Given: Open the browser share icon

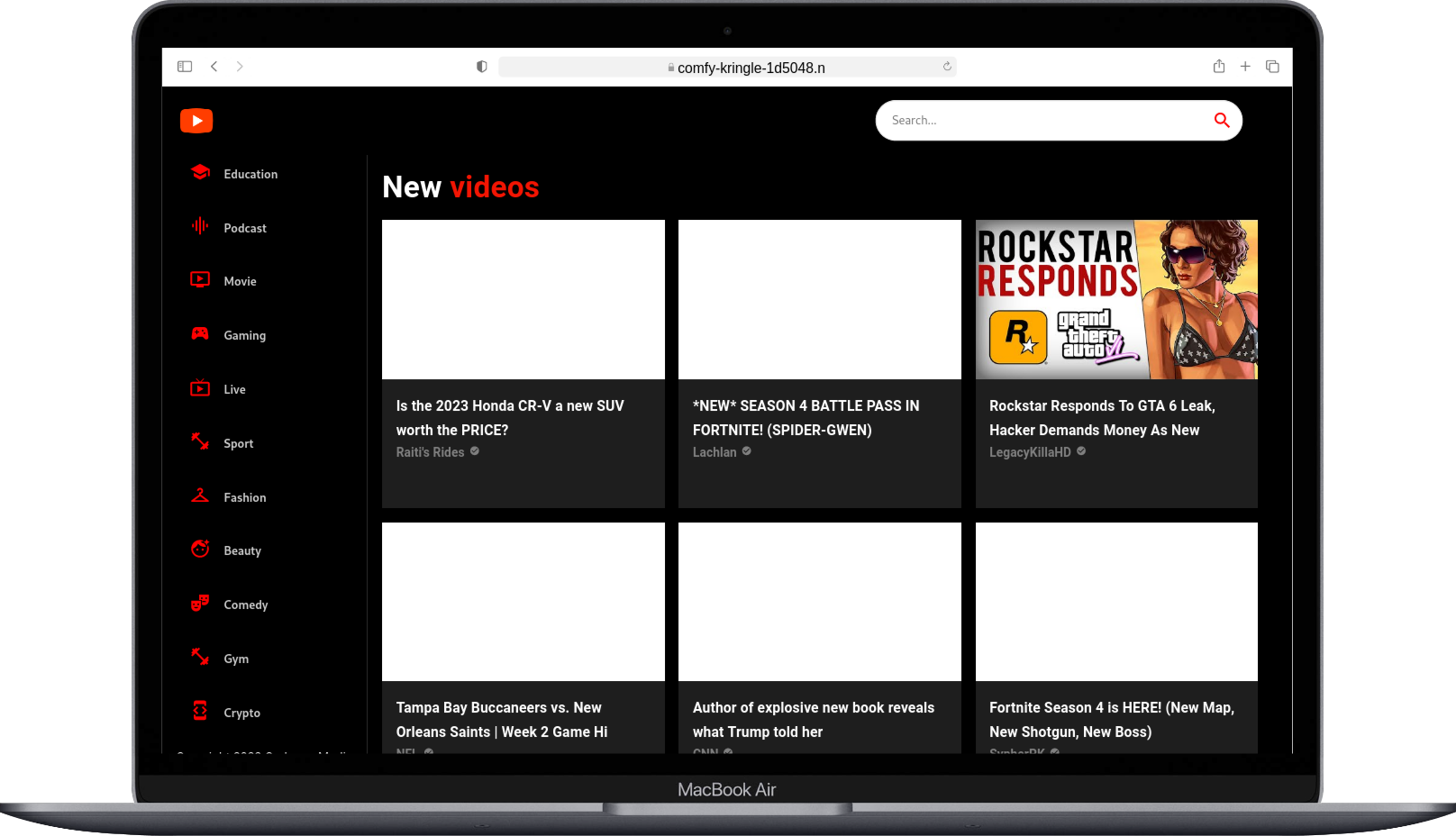Looking at the screenshot, I should pos(1219,66).
